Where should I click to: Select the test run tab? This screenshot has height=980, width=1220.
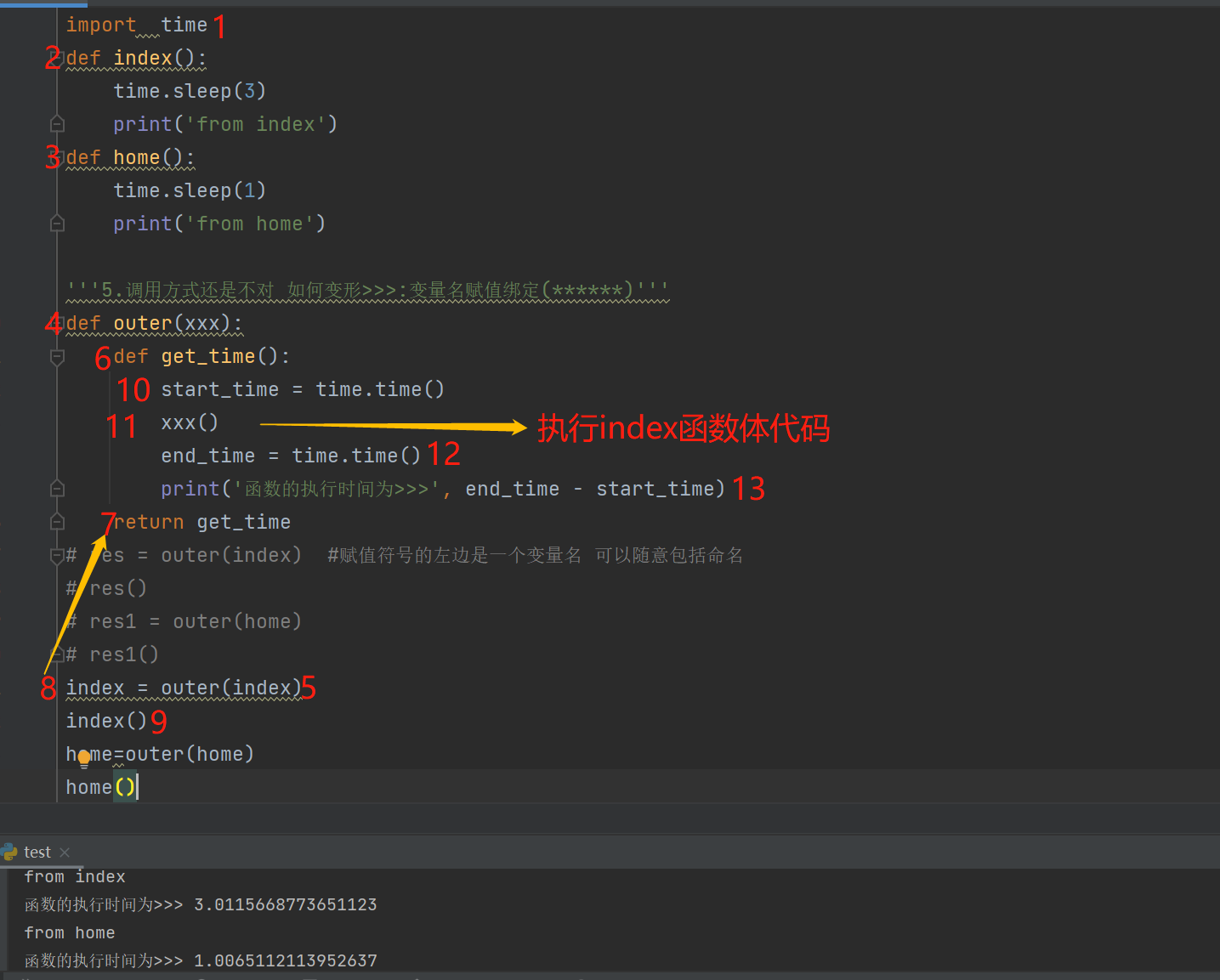(37, 852)
